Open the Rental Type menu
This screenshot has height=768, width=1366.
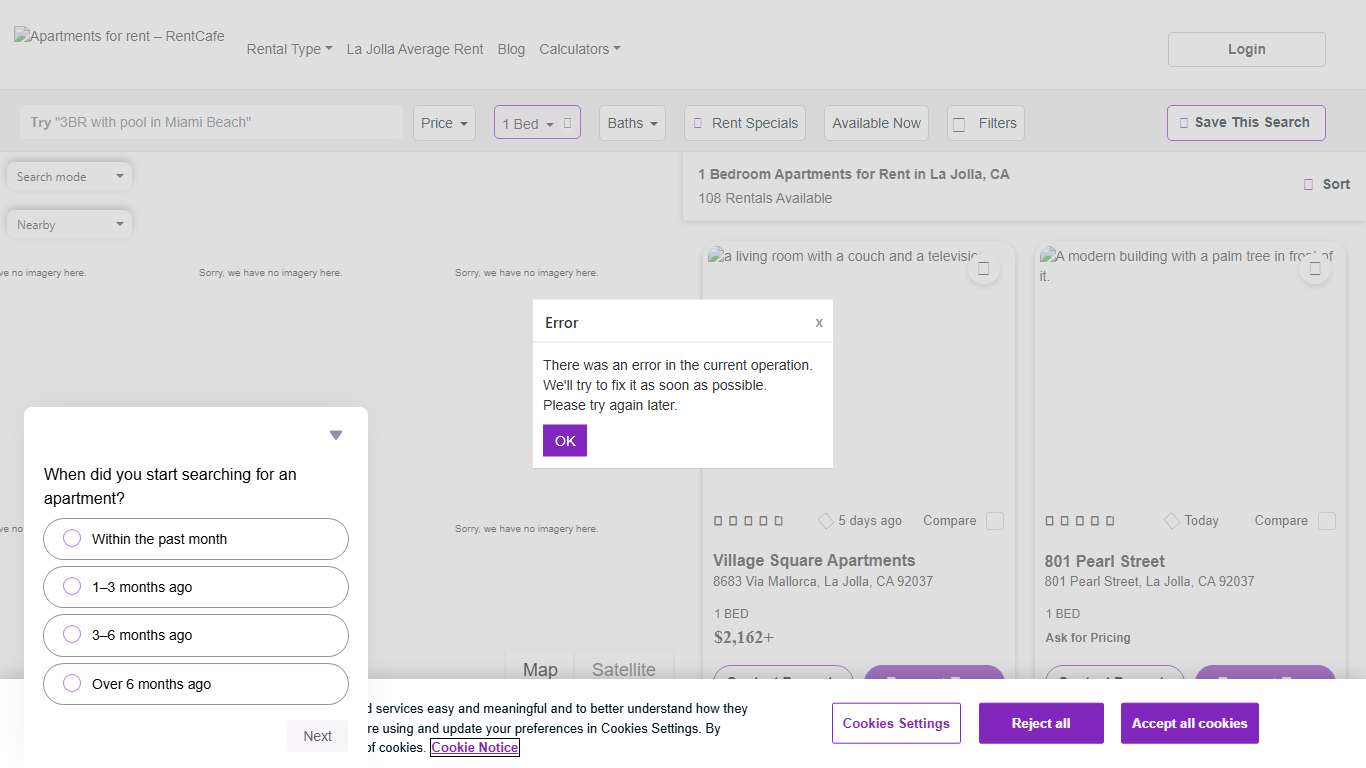(x=289, y=49)
